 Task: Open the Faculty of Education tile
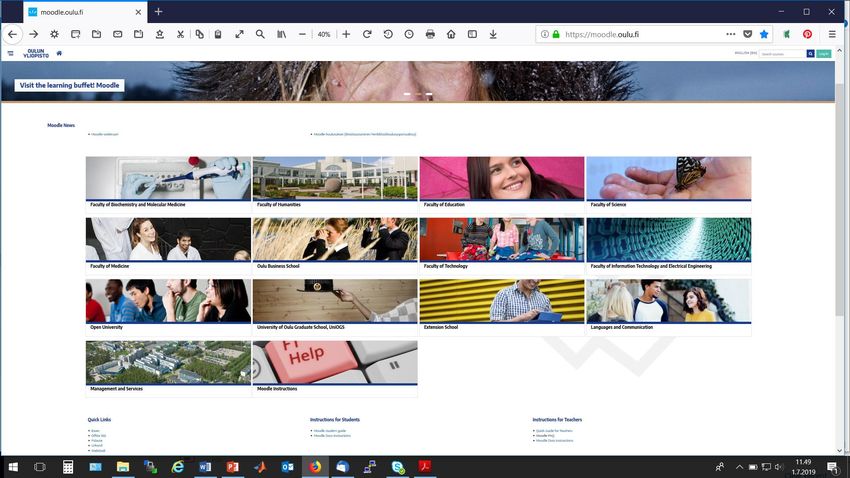coord(502,183)
